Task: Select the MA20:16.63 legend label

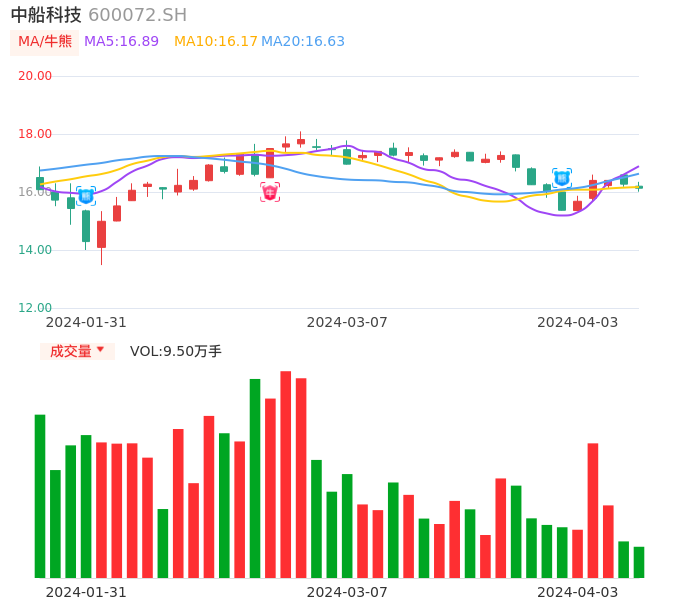Action: click(x=303, y=42)
